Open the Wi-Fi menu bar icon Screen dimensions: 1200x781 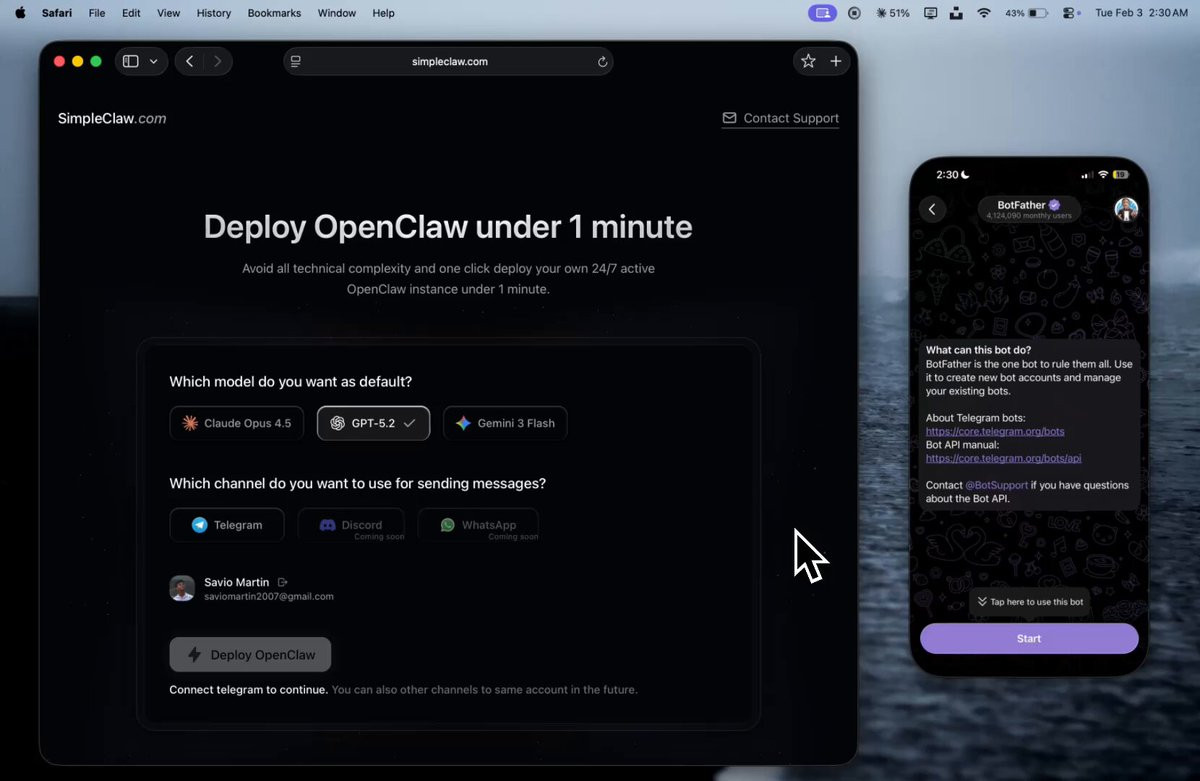pyautogui.click(x=984, y=13)
